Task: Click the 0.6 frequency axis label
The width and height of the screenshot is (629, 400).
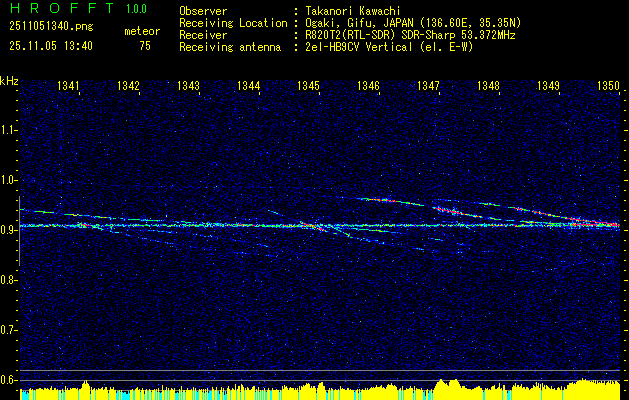Action: pos(8,380)
